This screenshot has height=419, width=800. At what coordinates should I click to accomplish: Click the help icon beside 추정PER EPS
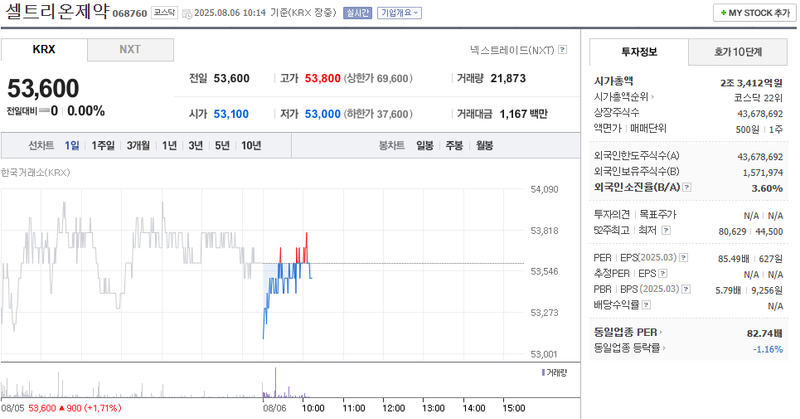[x=662, y=274]
